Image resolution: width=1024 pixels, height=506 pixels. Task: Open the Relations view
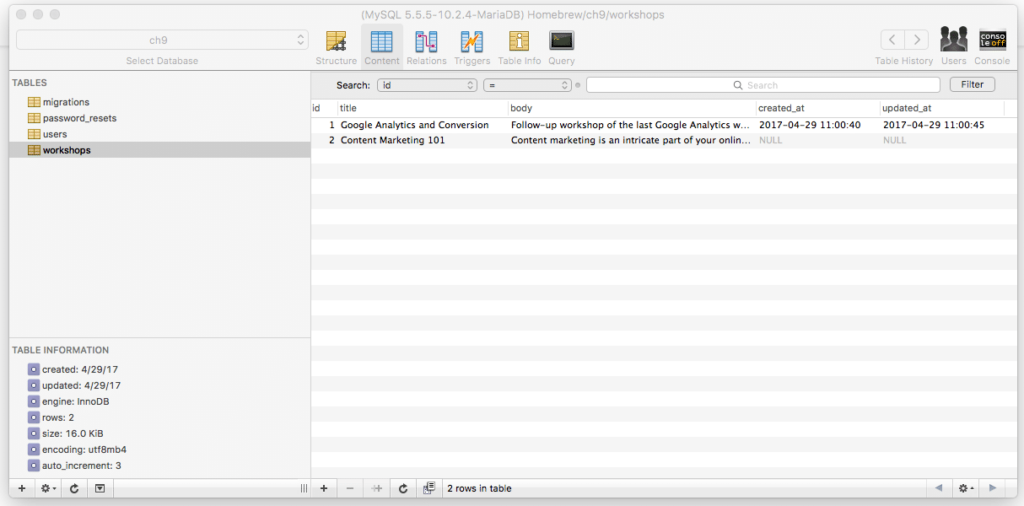(x=426, y=48)
